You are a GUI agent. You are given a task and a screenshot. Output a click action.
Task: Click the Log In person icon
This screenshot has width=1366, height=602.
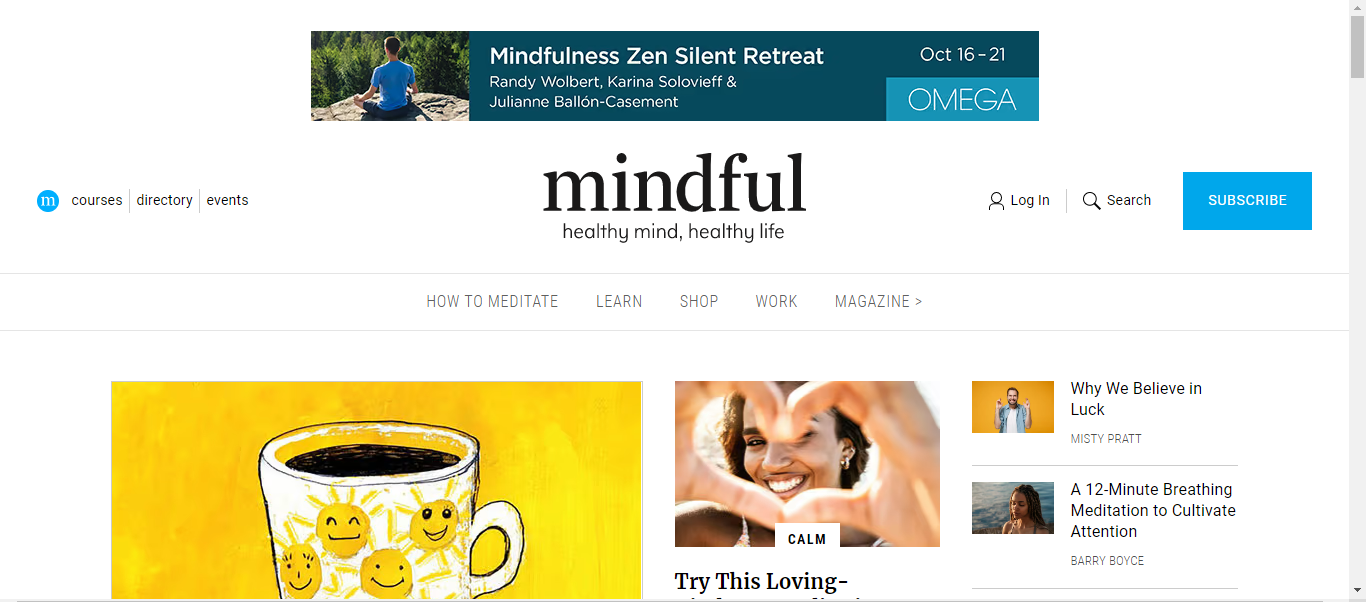point(996,201)
